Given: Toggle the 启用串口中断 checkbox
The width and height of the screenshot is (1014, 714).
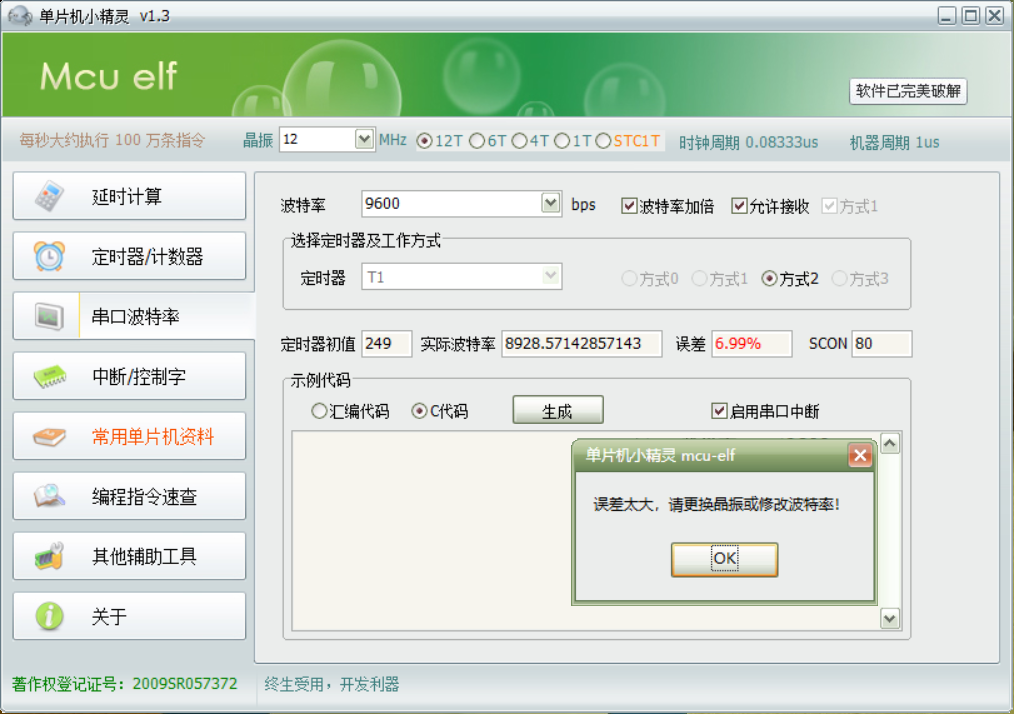Looking at the screenshot, I should click(719, 411).
